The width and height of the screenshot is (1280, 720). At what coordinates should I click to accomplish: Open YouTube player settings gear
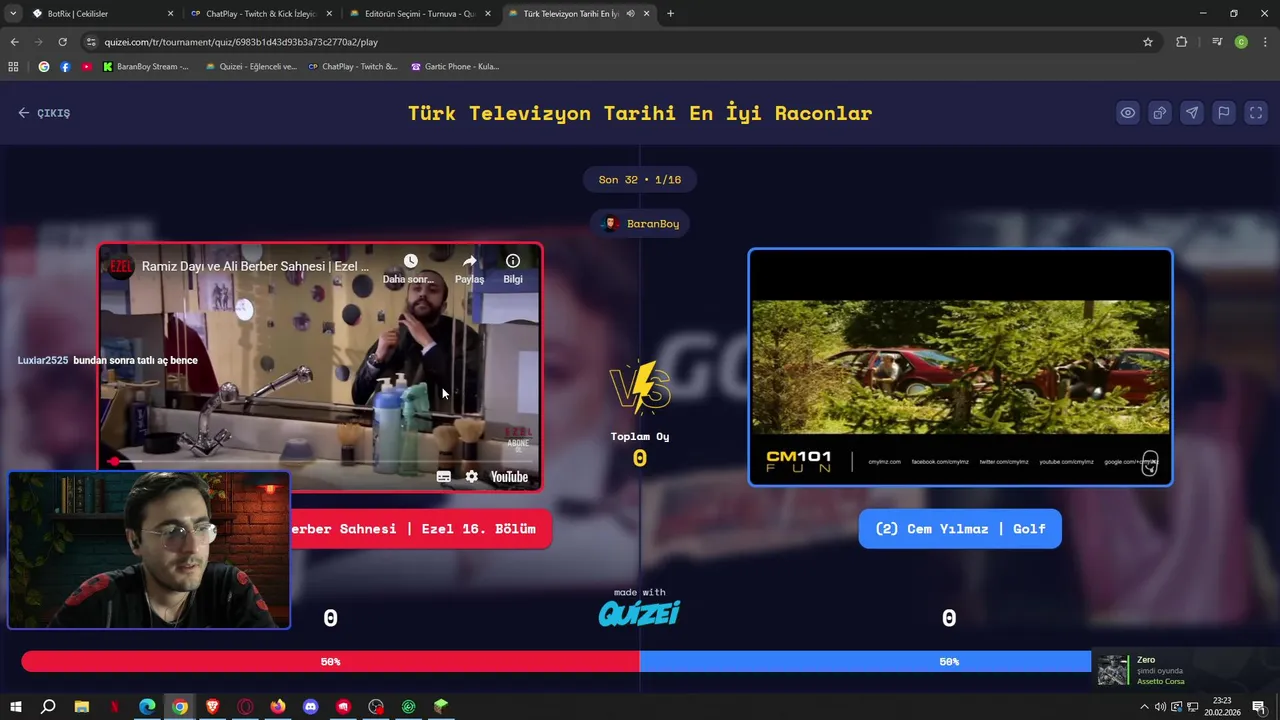471,477
